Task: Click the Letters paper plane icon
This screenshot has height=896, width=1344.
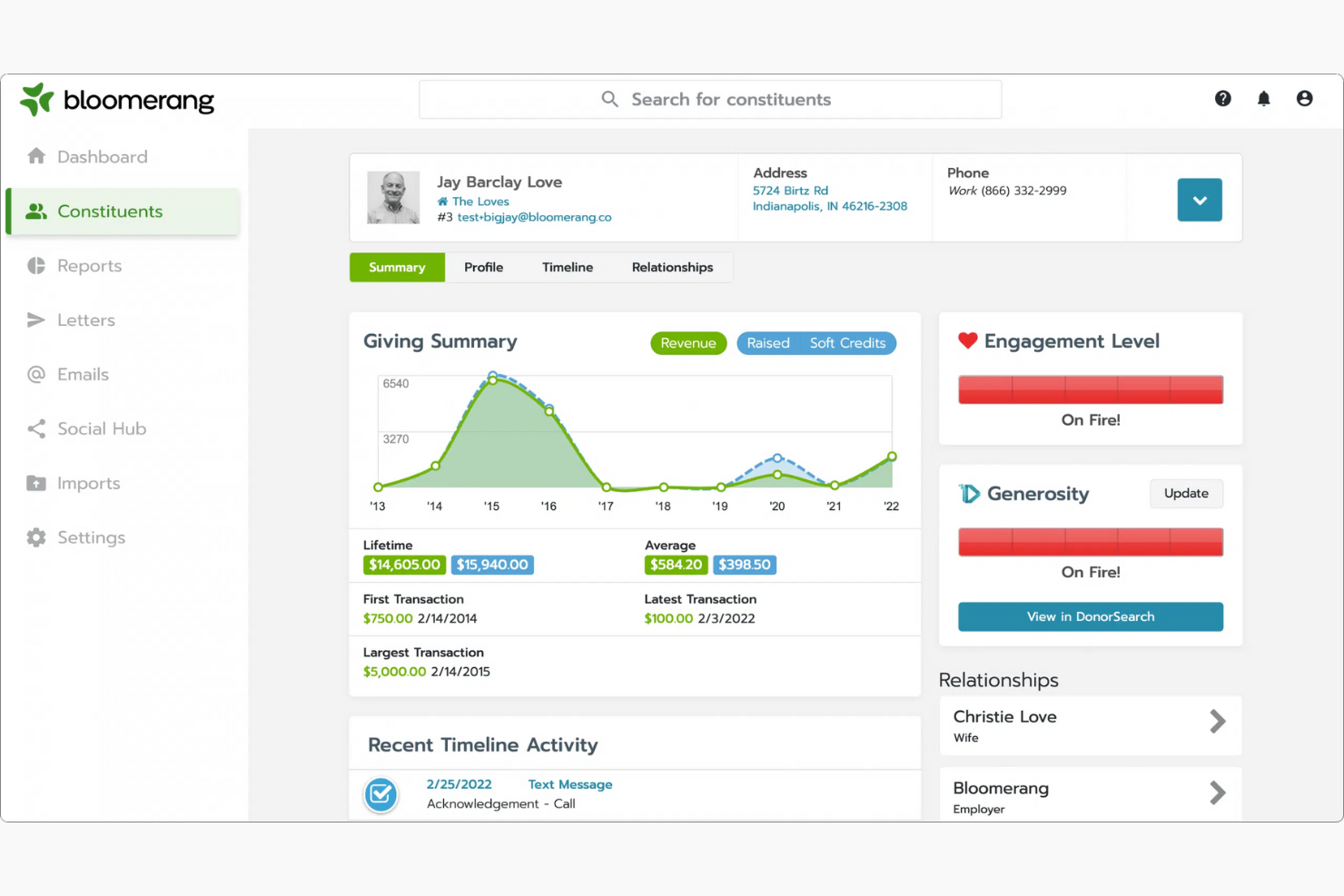Action: tap(36, 320)
